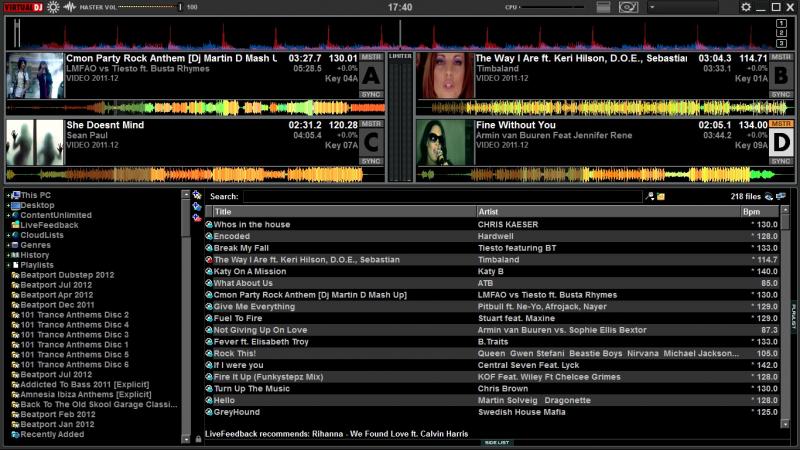Click the track icon beside GreyHound
The height and width of the screenshot is (450, 800).
pyautogui.click(x=209, y=412)
